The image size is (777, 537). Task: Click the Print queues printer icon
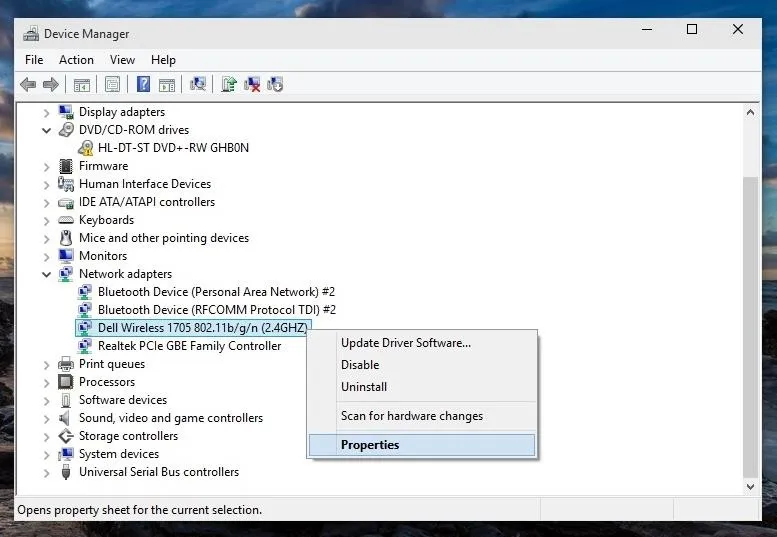tap(66, 364)
